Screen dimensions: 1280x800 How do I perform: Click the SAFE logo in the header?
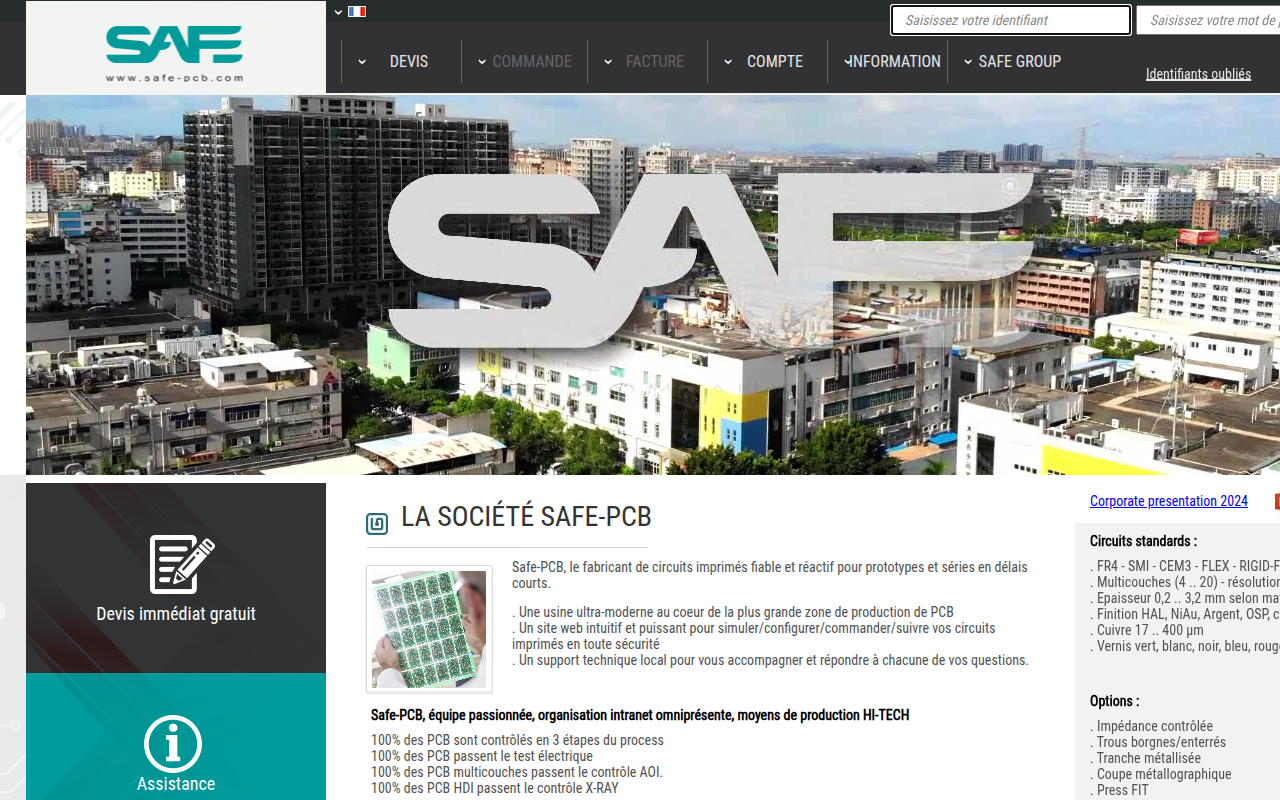pyautogui.click(x=175, y=53)
